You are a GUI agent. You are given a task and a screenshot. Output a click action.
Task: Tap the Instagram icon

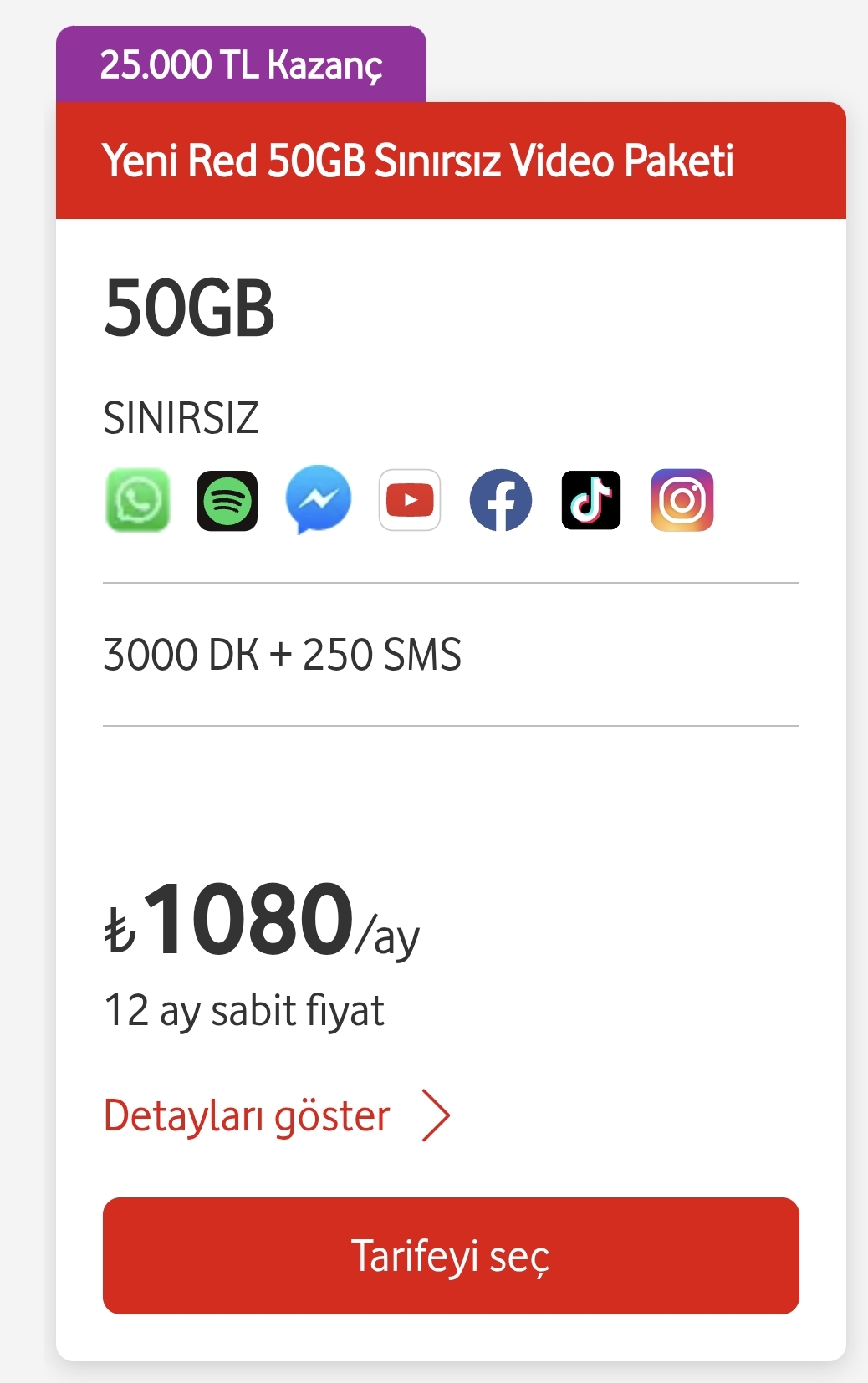tap(682, 500)
